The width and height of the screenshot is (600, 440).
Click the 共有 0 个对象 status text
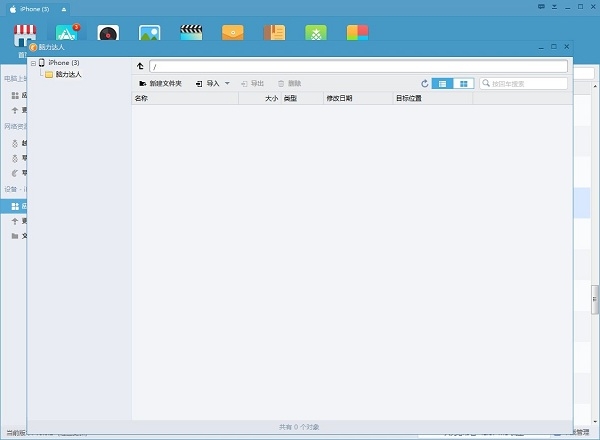coord(299,427)
